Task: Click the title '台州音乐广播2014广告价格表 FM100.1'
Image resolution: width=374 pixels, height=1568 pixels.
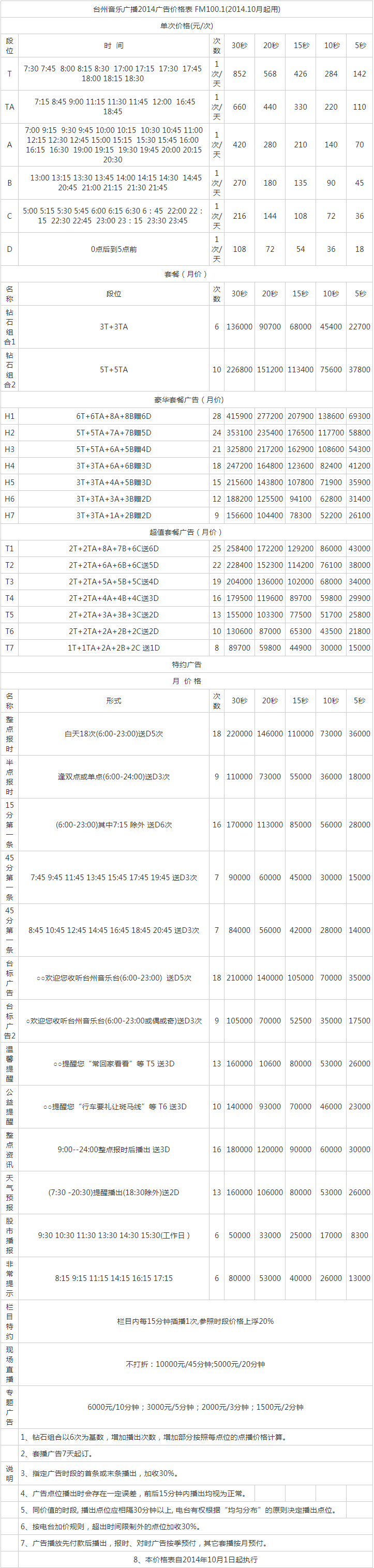Action: click(186, 9)
